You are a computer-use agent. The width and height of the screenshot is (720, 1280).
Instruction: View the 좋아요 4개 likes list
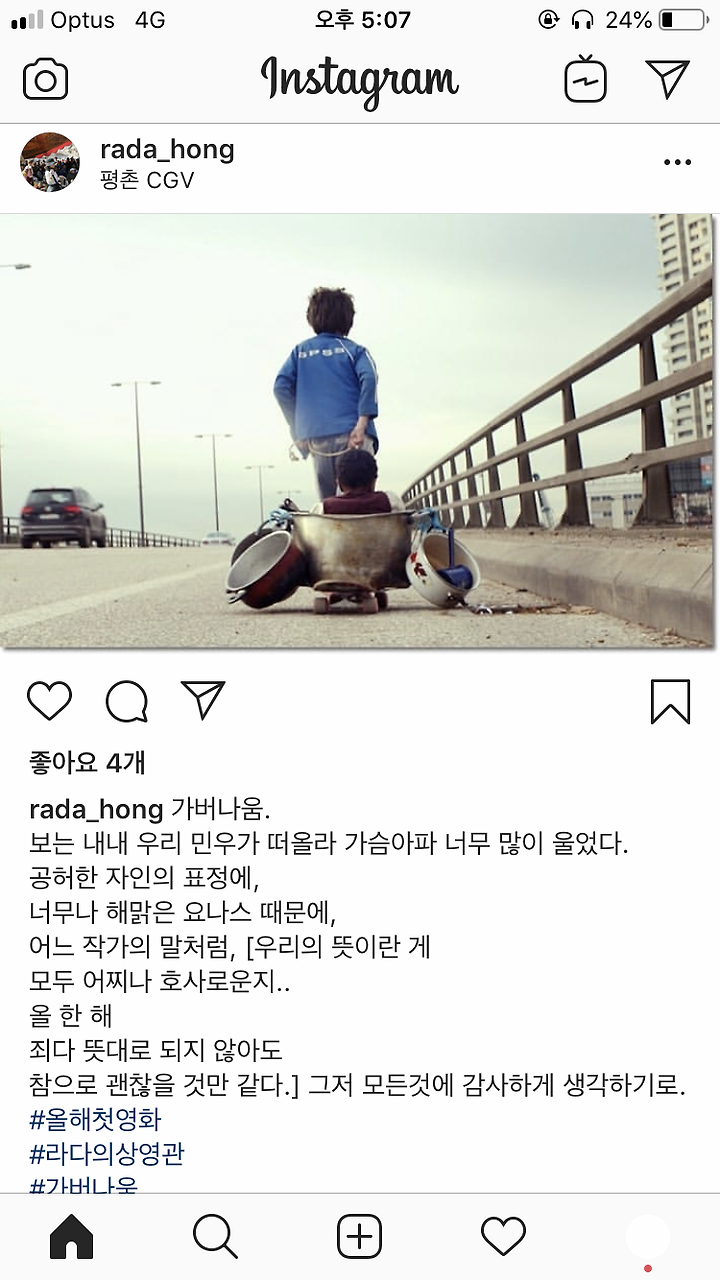pyautogui.click(x=87, y=763)
